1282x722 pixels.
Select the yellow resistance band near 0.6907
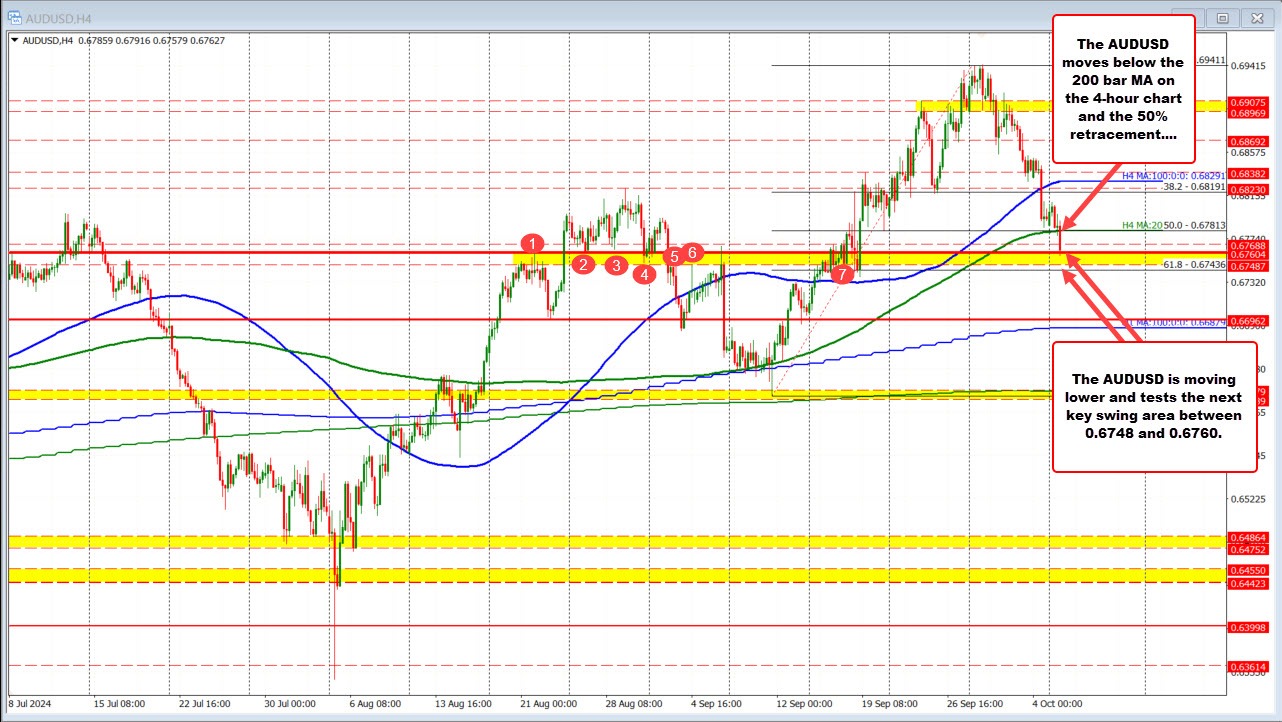(x=960, y=104)
